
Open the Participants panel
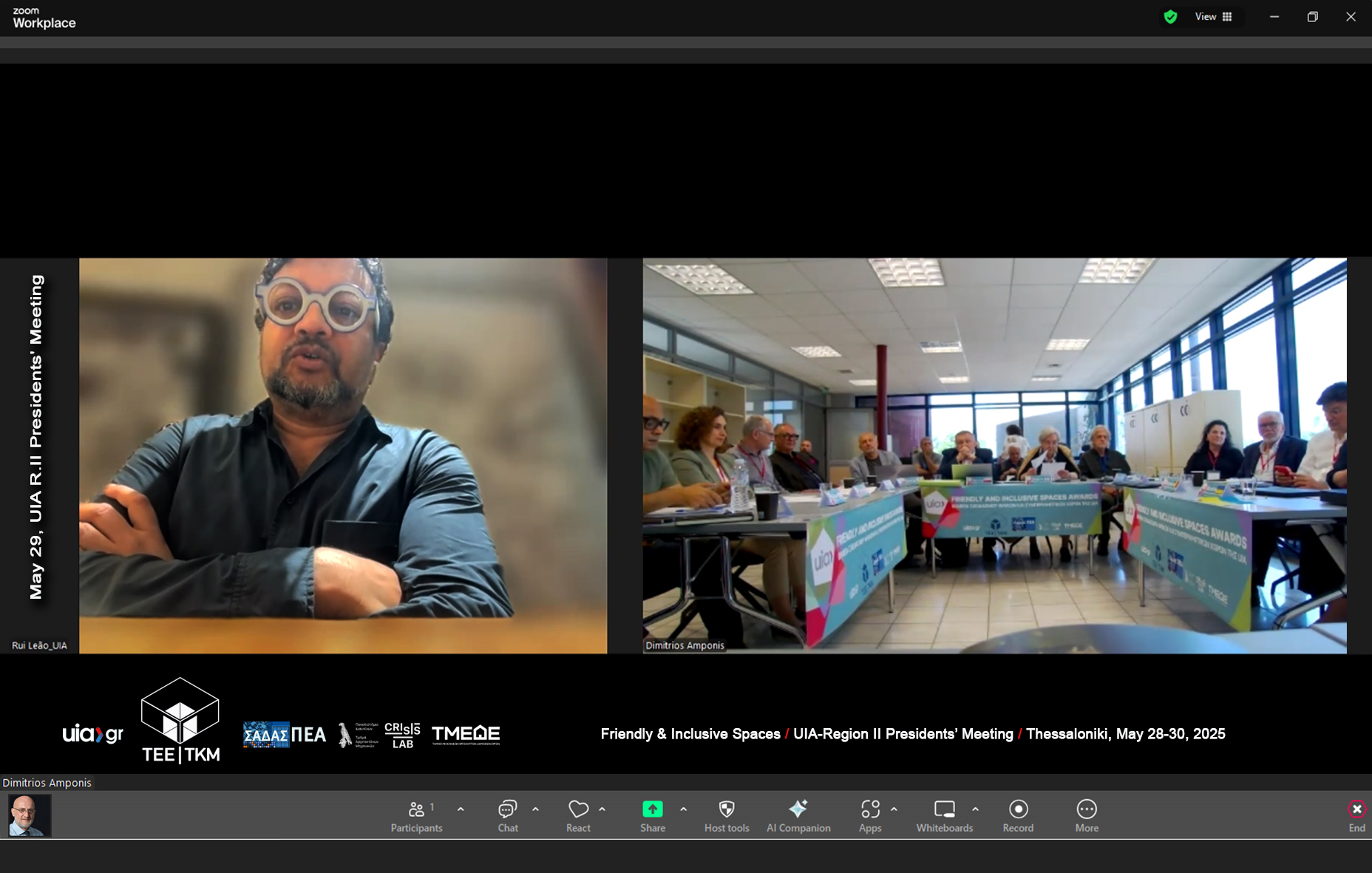pyautogui.click(x=416, y=816)
